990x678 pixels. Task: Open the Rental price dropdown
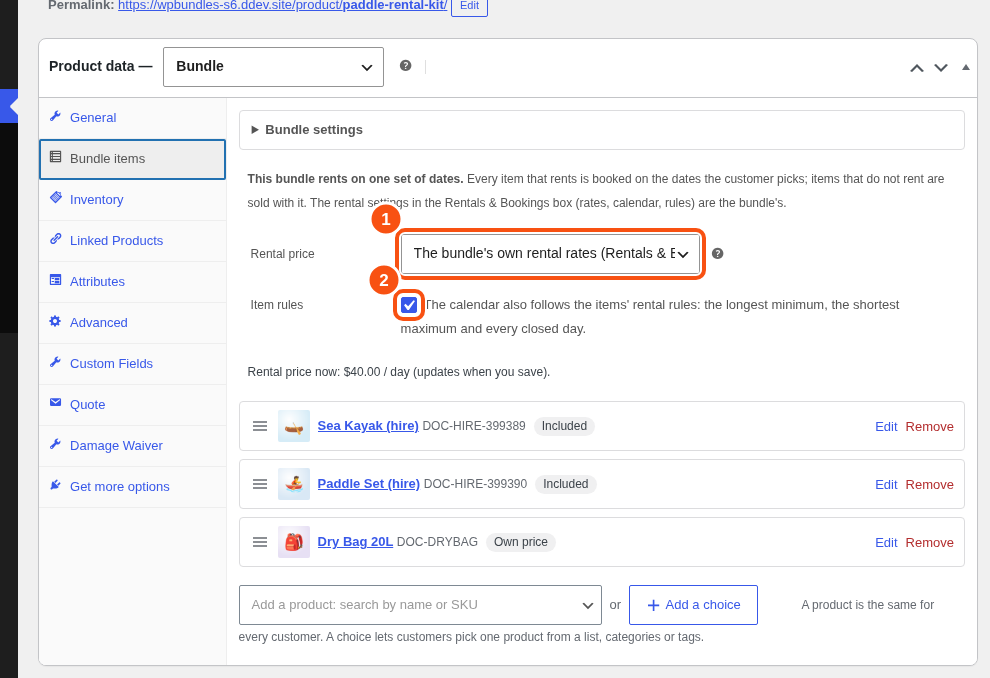[551, 254]
